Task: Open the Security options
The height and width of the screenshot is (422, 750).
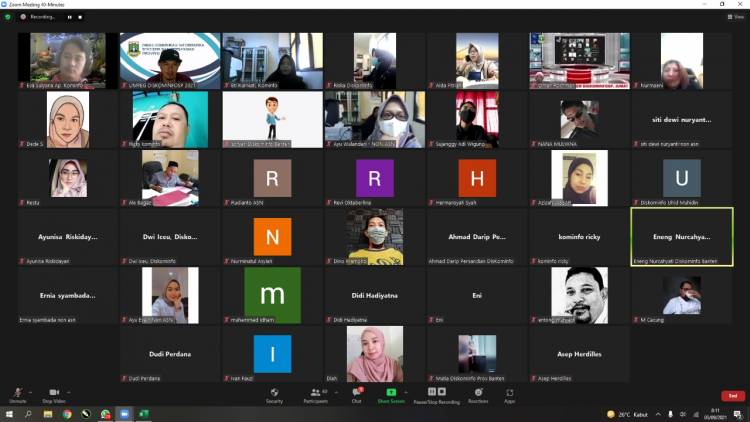Action: coord(274,394)
